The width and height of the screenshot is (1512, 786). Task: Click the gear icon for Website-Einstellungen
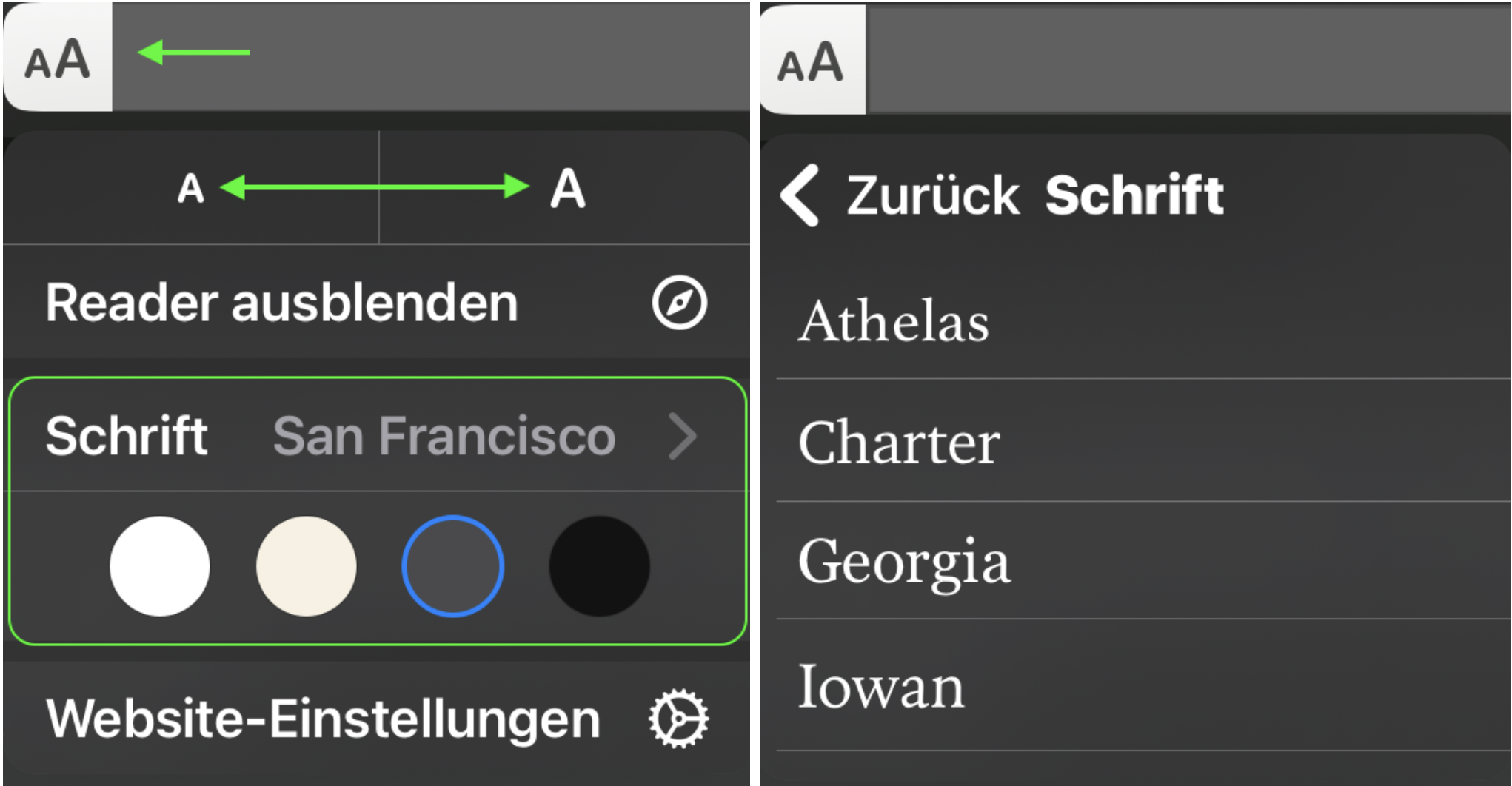(x=678, y=719)
